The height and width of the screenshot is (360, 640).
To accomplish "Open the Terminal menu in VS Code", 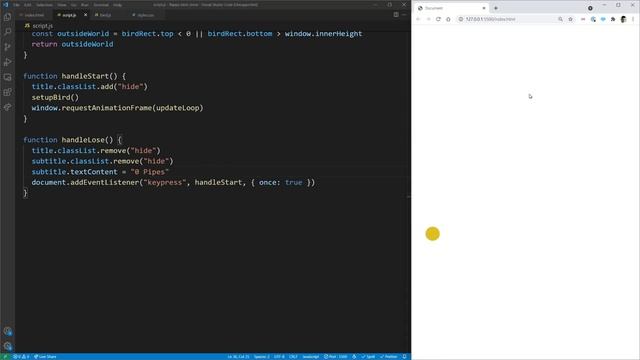I will point(101,5).
